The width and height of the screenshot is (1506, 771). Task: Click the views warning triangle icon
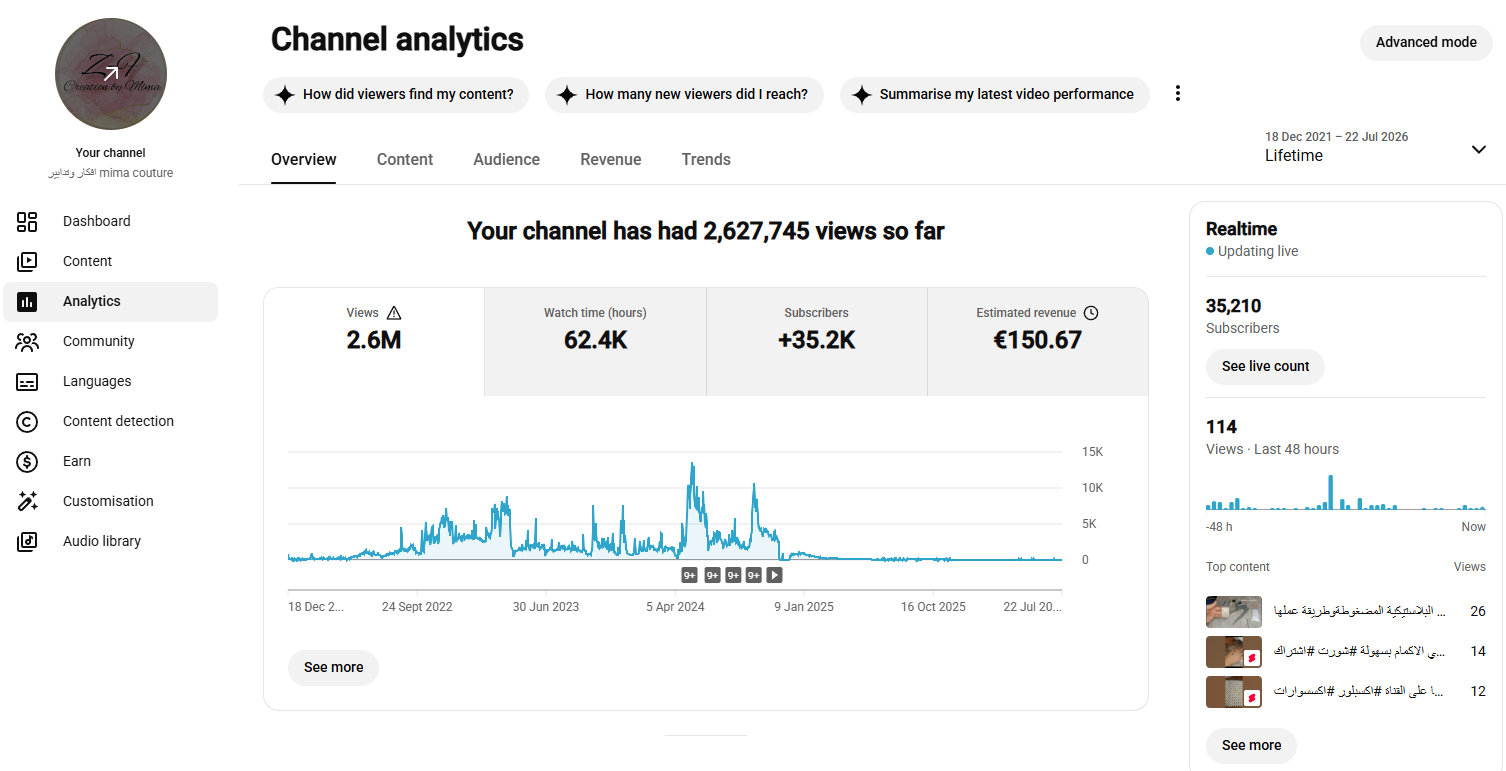[394, 313]
